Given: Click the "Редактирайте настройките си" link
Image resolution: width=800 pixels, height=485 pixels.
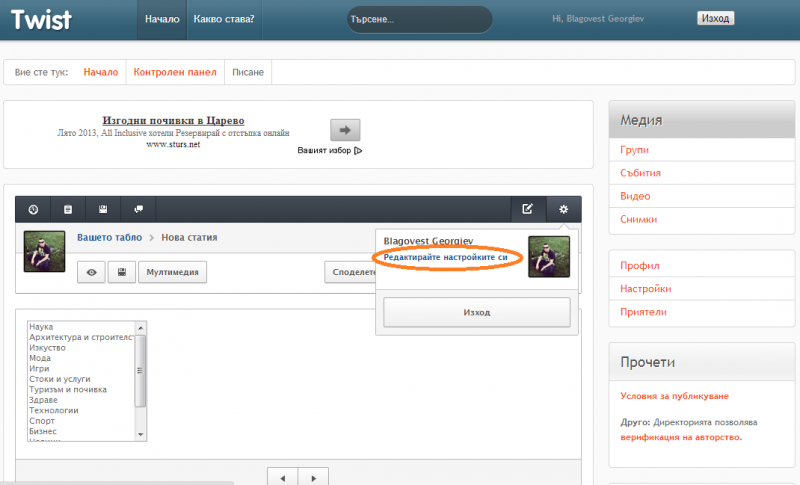Looking at the screenshot, I should point(446,257).
